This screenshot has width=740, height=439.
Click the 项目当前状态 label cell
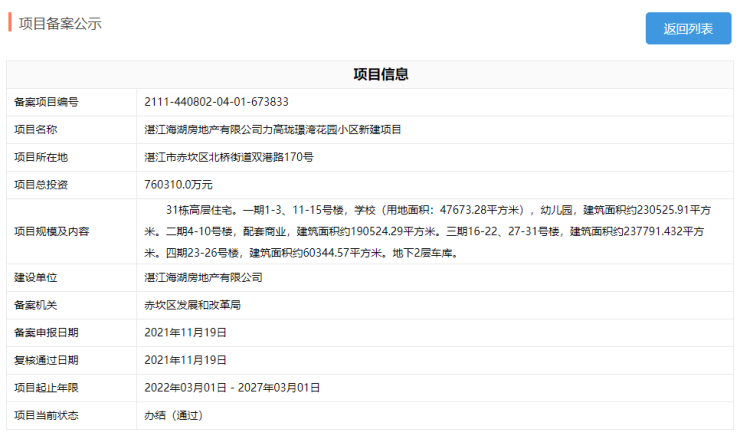71,416
